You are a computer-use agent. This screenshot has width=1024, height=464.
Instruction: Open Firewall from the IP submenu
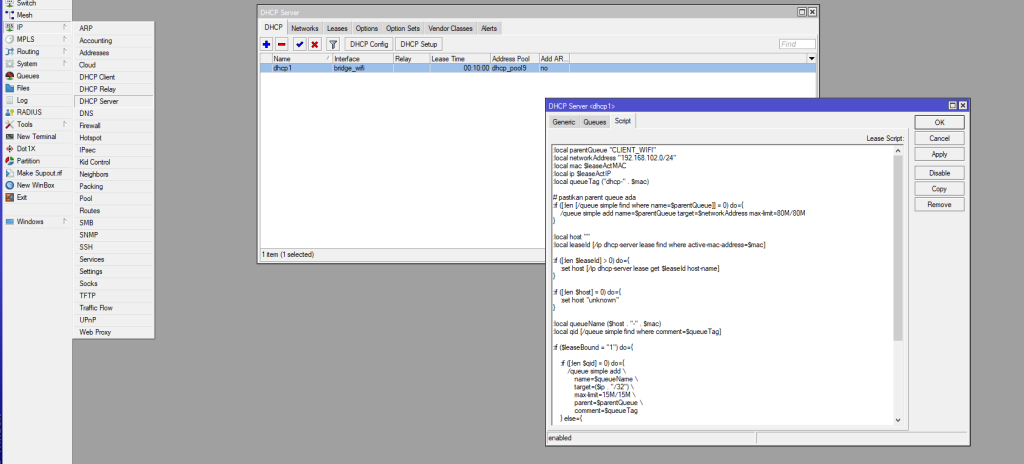click(114, 125)
